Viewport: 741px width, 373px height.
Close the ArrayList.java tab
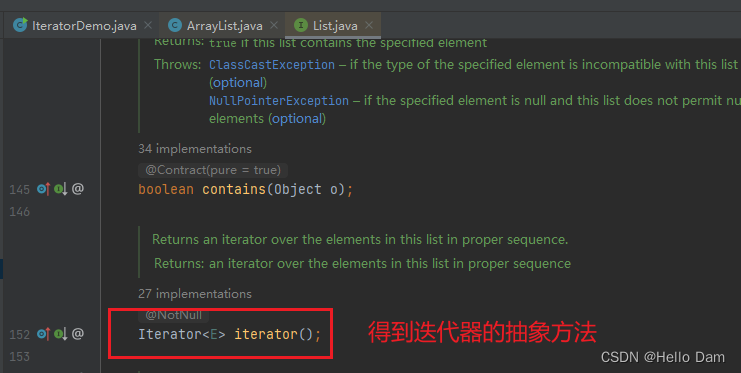[x=274, y=25]
